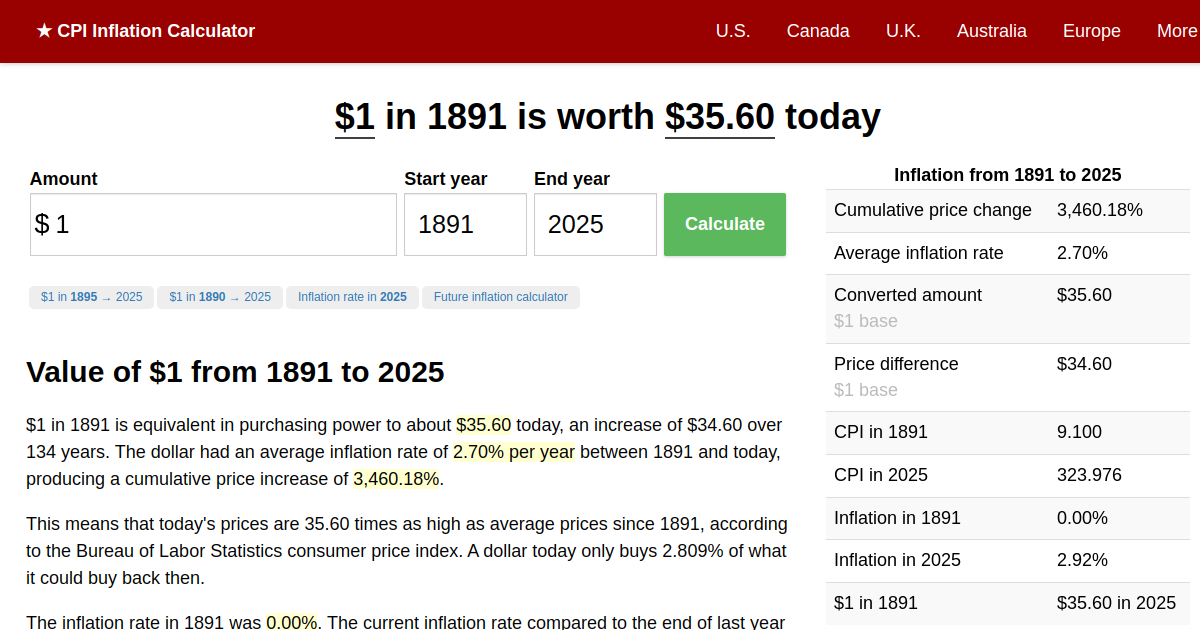
Task: Expand the More navigation menu
Action: click(1177, 31)
